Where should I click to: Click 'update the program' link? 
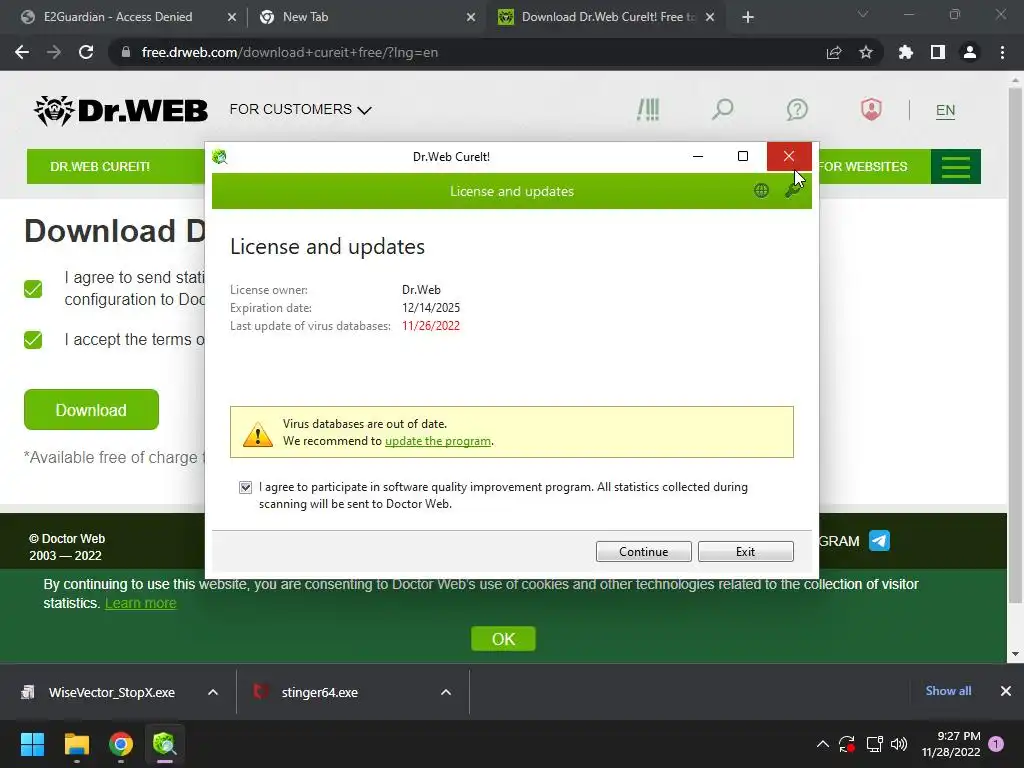click(x=438, y=441)
